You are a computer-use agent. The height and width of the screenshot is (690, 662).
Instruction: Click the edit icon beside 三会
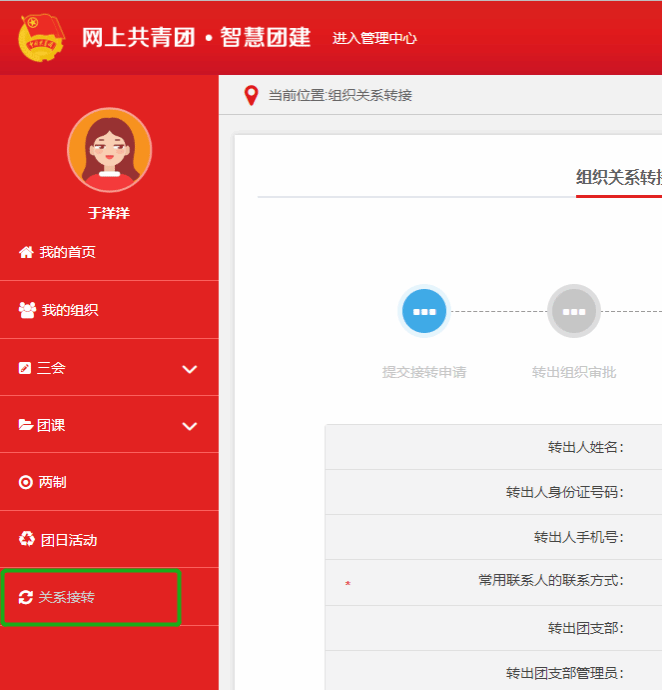(25, 368)
